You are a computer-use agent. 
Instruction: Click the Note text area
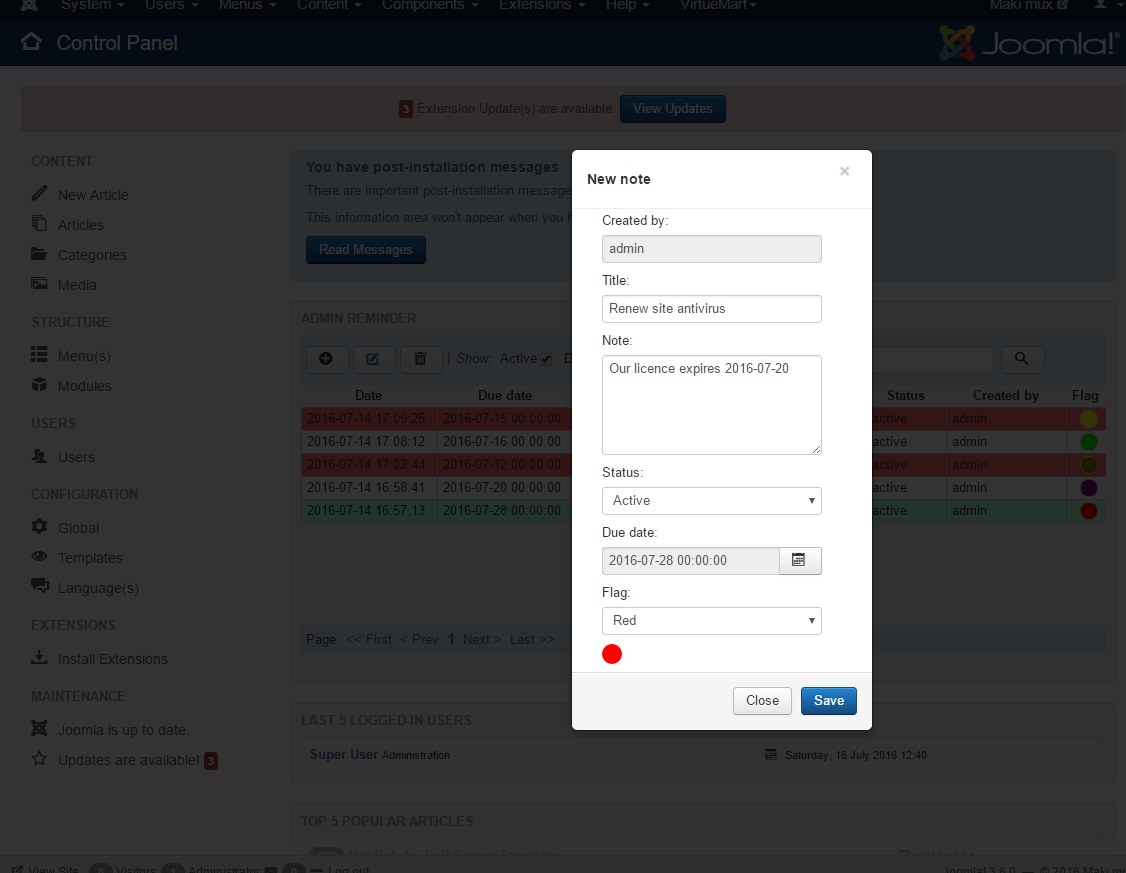tap(711, 405)
